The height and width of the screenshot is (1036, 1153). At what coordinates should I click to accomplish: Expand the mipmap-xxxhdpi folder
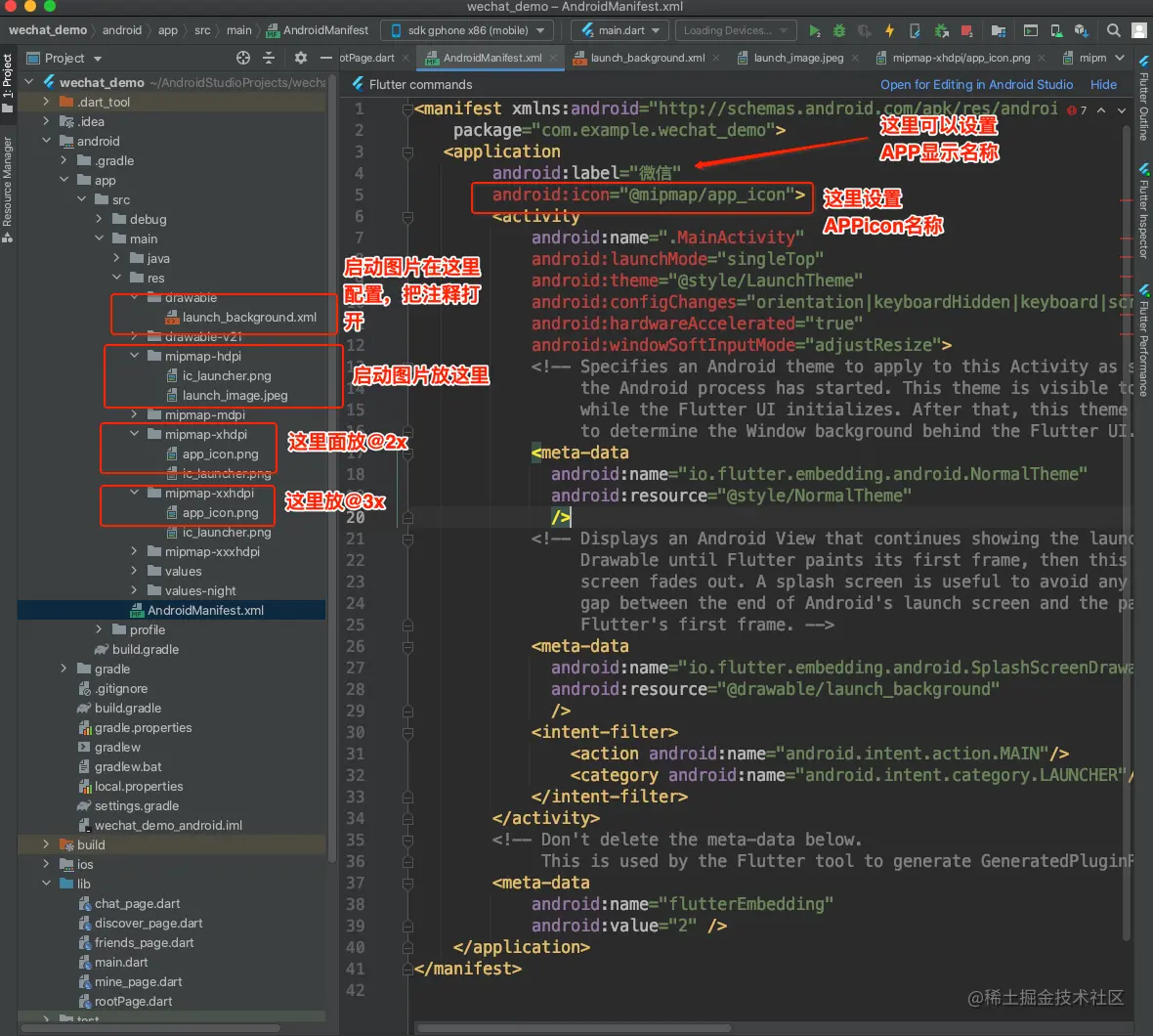135,551
